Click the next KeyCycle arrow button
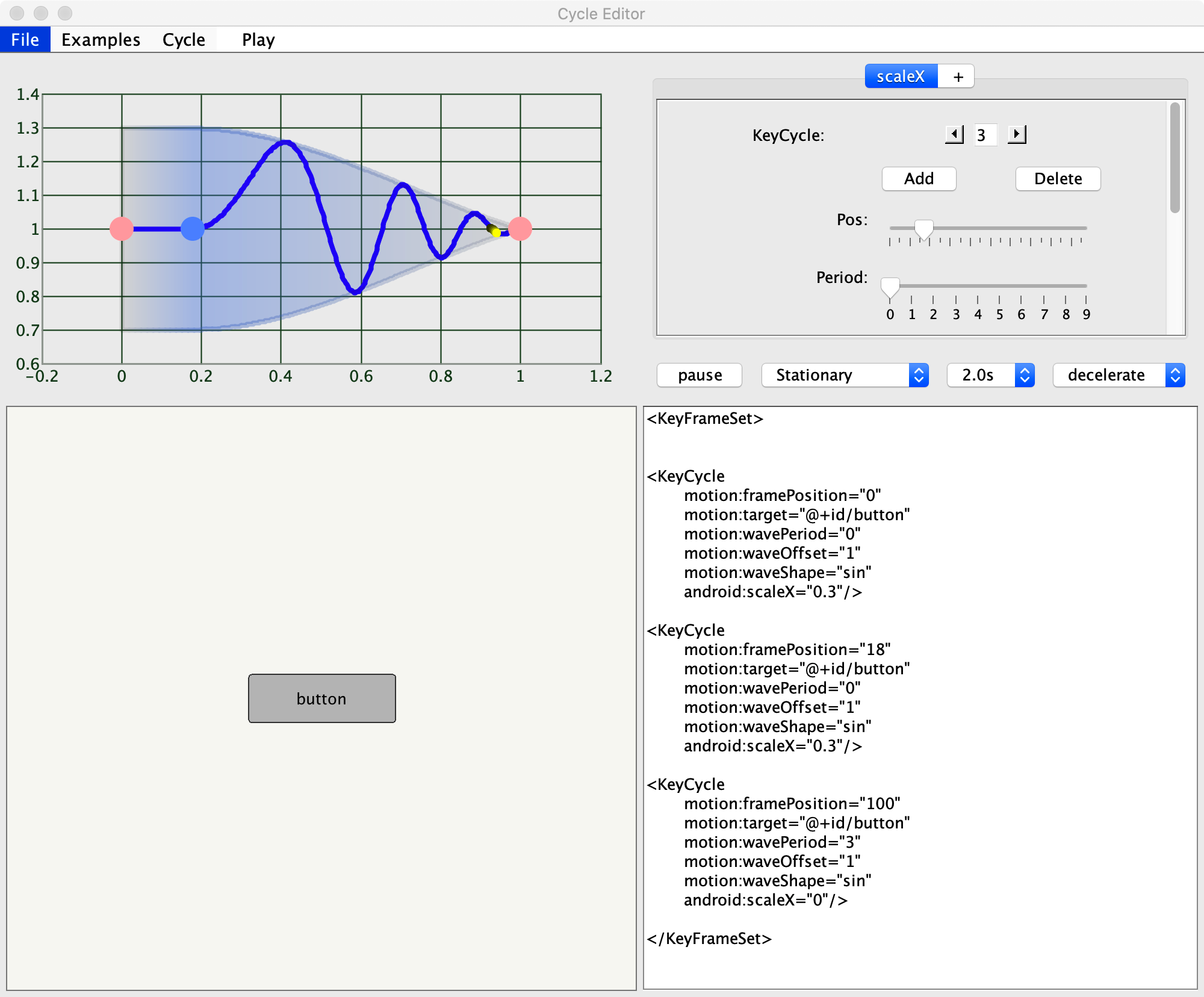This screenshot has width=1204, height=997. tap(1017, 134)
